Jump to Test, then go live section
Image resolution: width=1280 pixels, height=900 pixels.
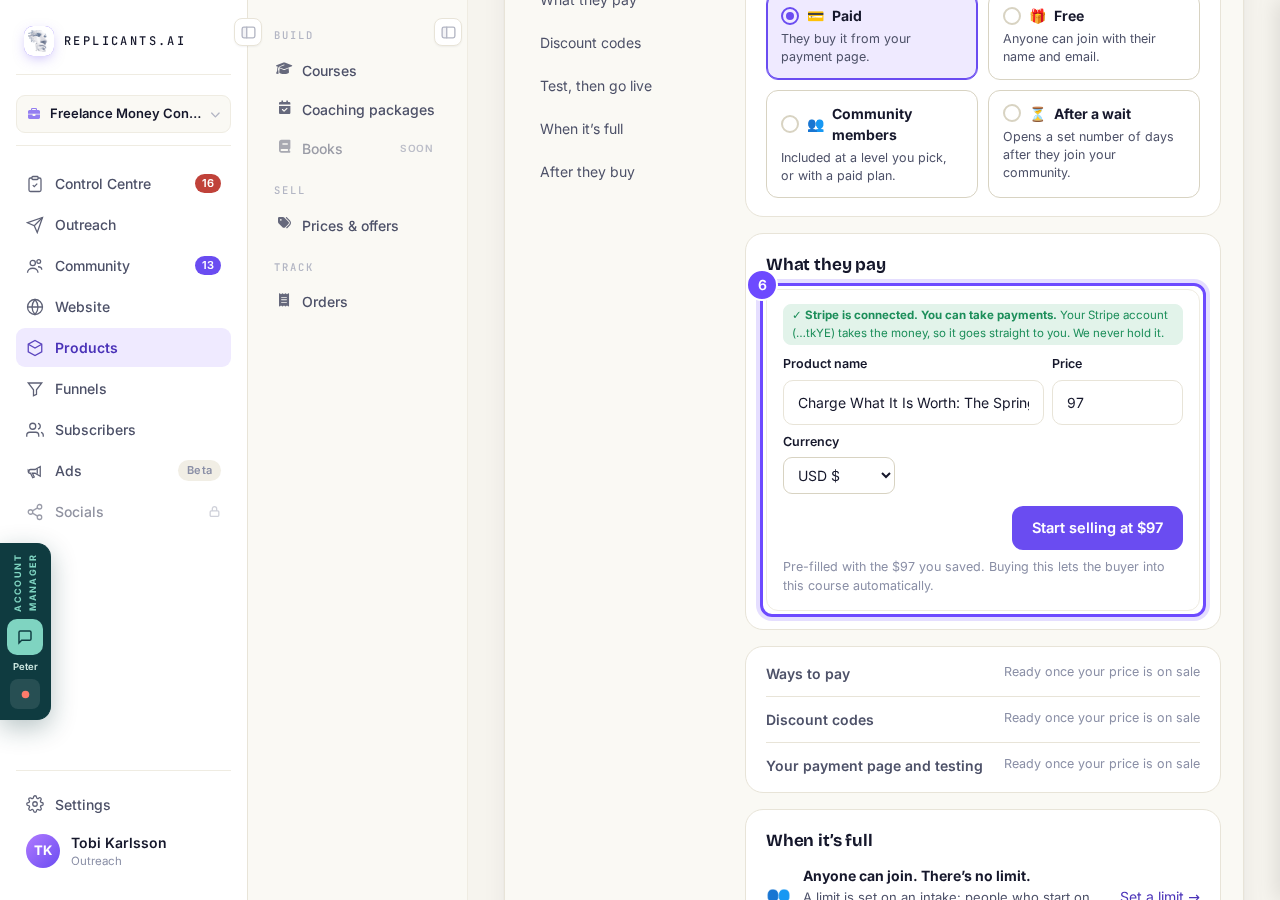click(596, 86)
